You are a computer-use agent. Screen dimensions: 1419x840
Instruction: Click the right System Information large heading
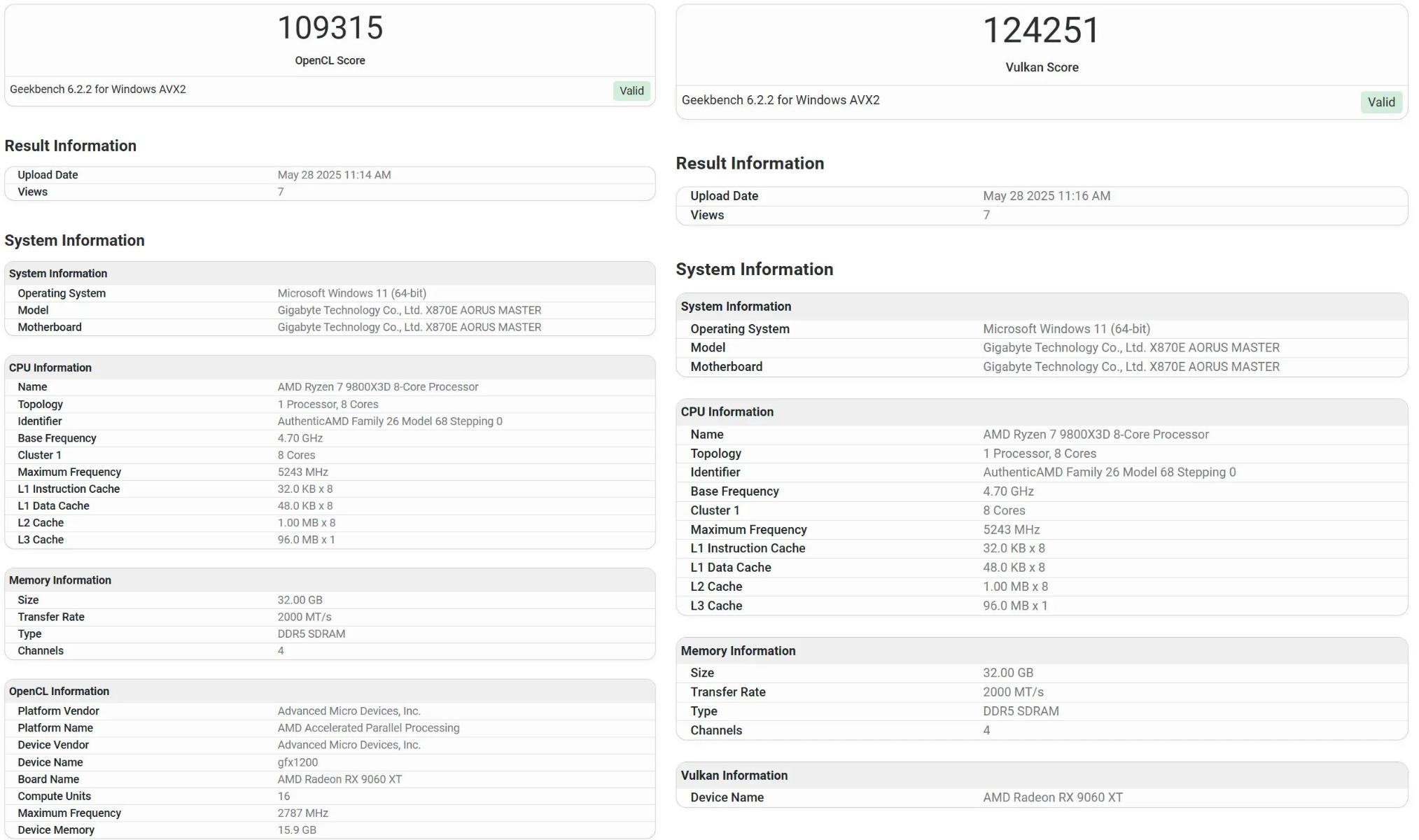tap(754, 269)
